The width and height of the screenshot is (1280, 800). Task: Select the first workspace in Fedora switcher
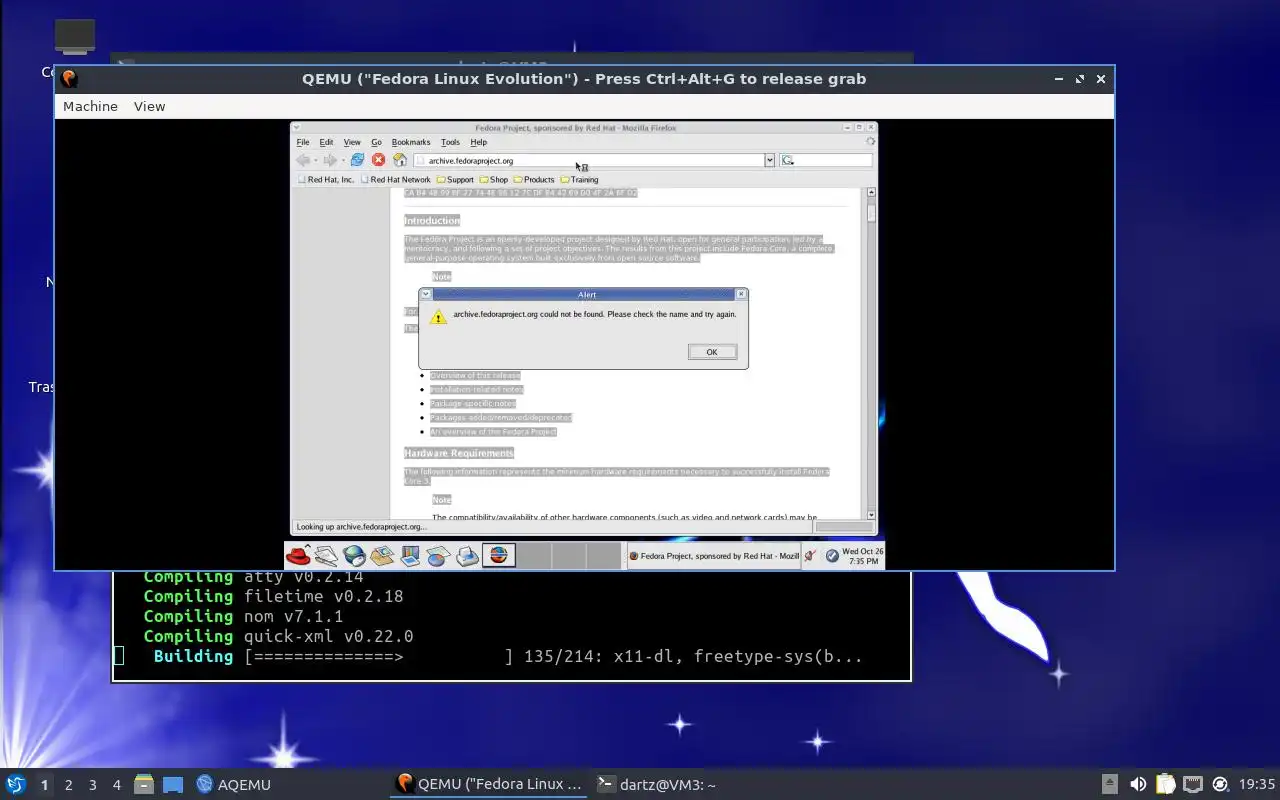499,555
